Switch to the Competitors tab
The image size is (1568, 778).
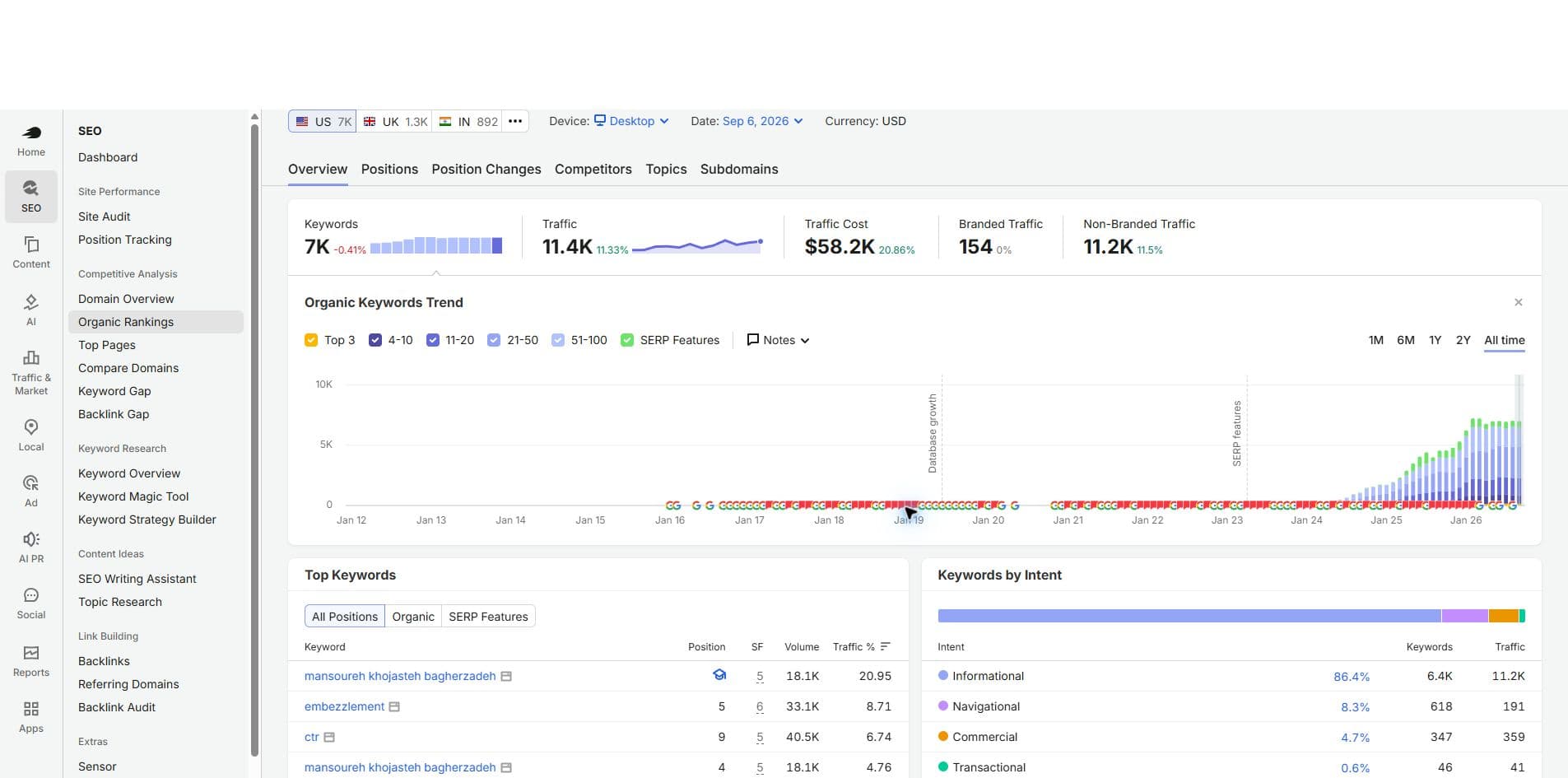[x=593, y=169]
